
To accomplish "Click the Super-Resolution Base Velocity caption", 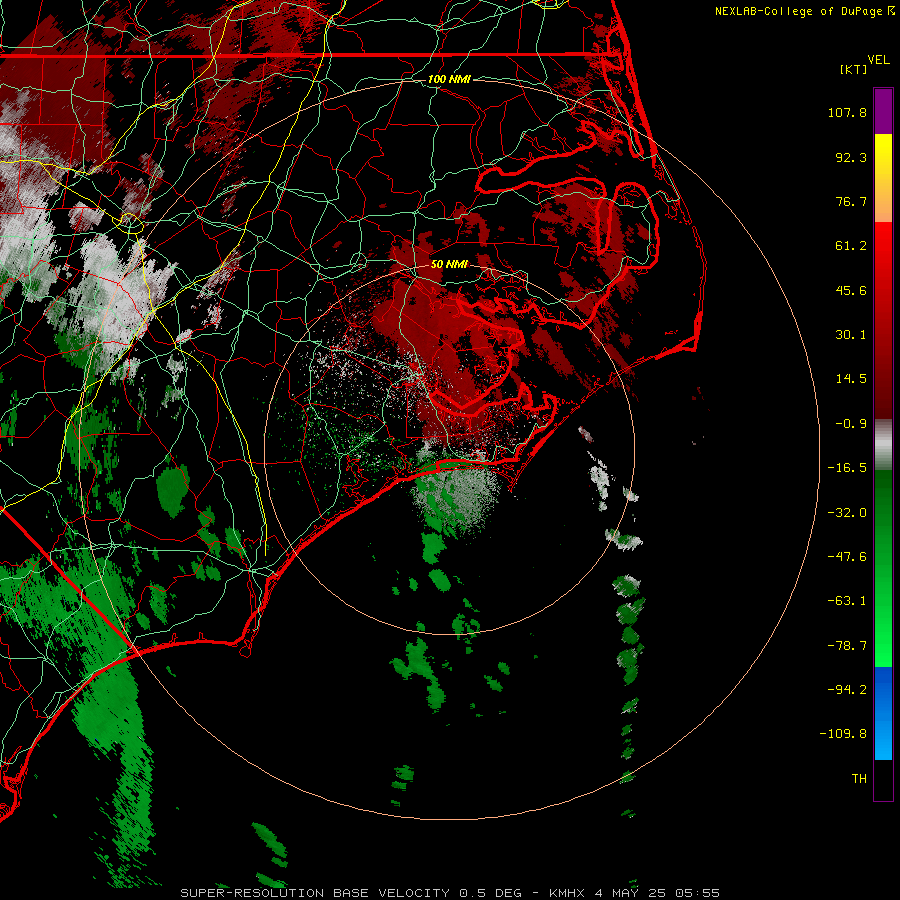I will 450,893.
